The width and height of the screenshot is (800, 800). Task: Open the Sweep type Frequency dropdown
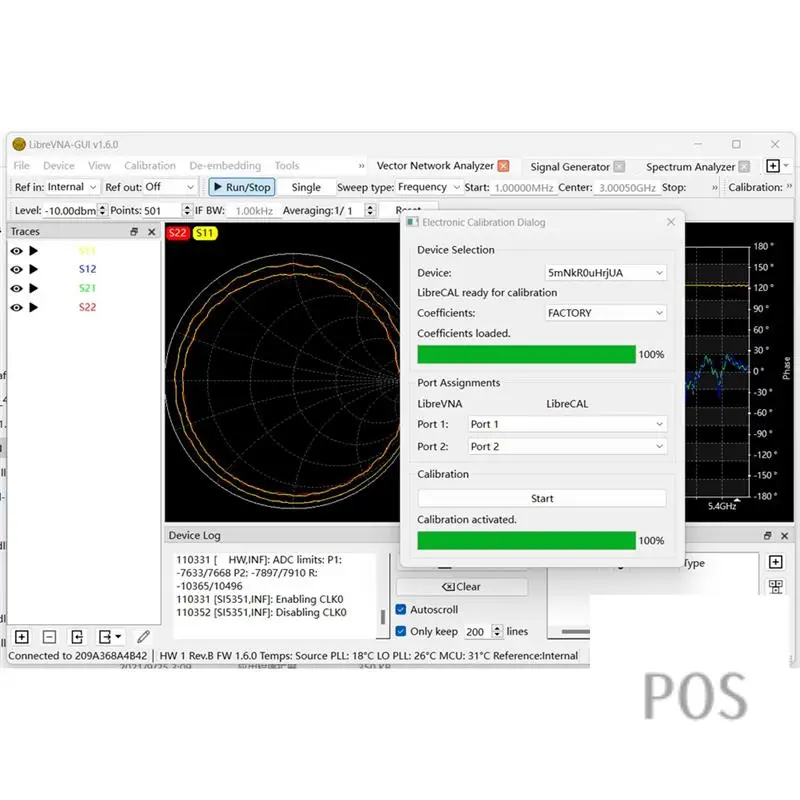tap(429, 187)
